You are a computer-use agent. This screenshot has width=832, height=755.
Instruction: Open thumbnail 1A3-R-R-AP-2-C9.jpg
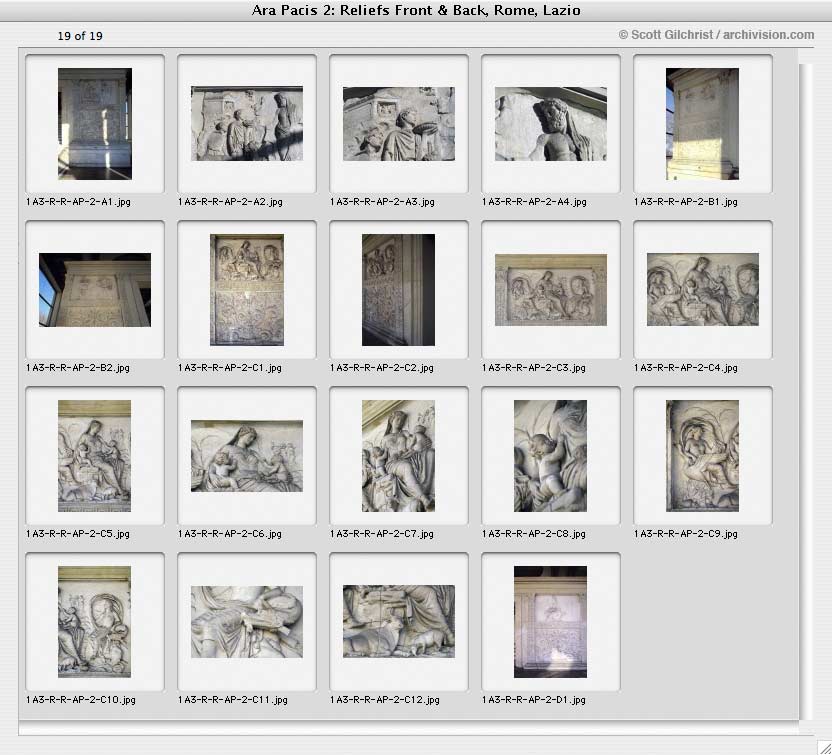(703, 456)
